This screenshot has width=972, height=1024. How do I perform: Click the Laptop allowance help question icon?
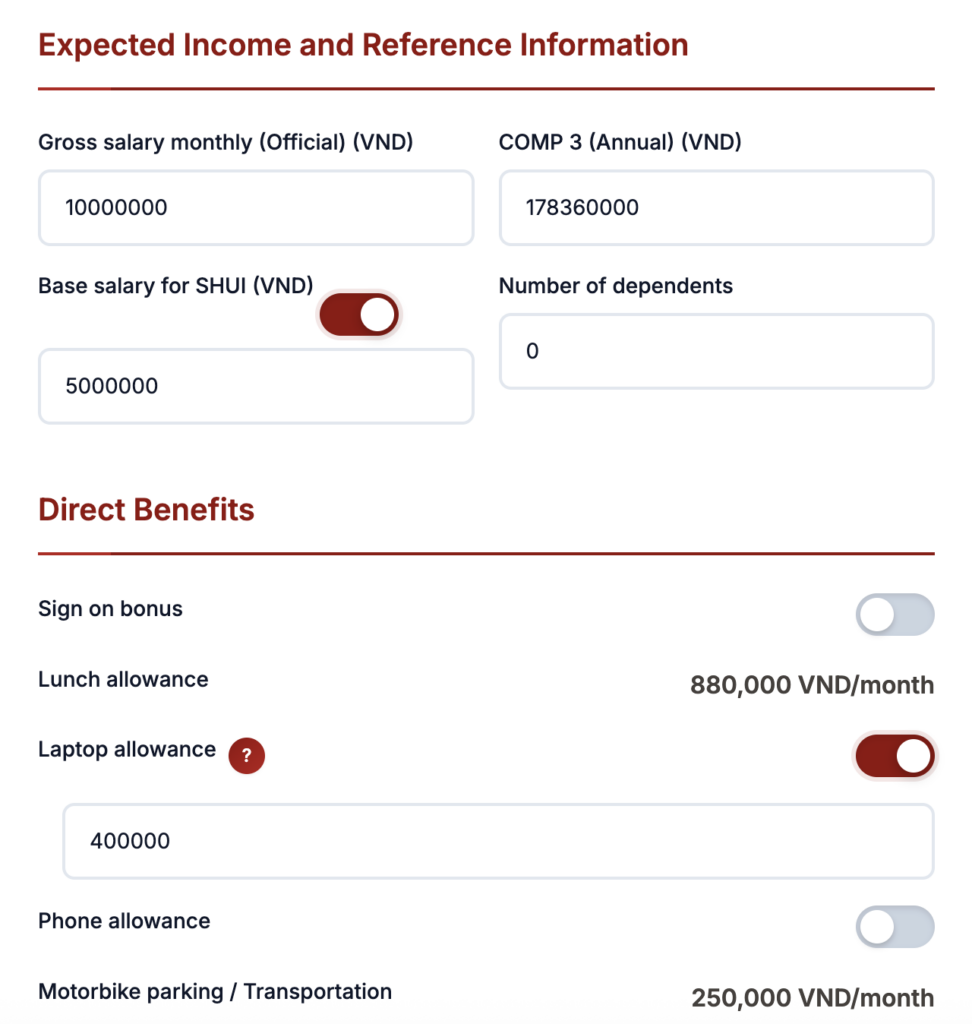click(247, 756)
